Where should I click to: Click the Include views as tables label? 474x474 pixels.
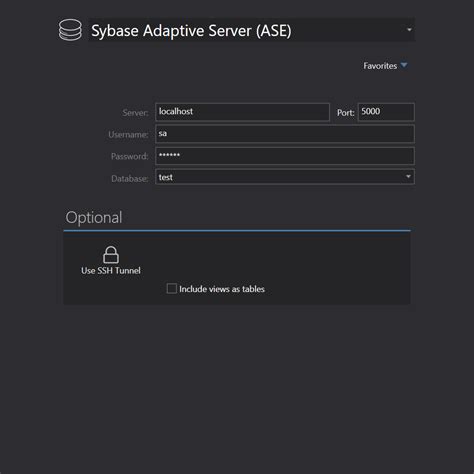pyautogui.click(x=222, y=289)
